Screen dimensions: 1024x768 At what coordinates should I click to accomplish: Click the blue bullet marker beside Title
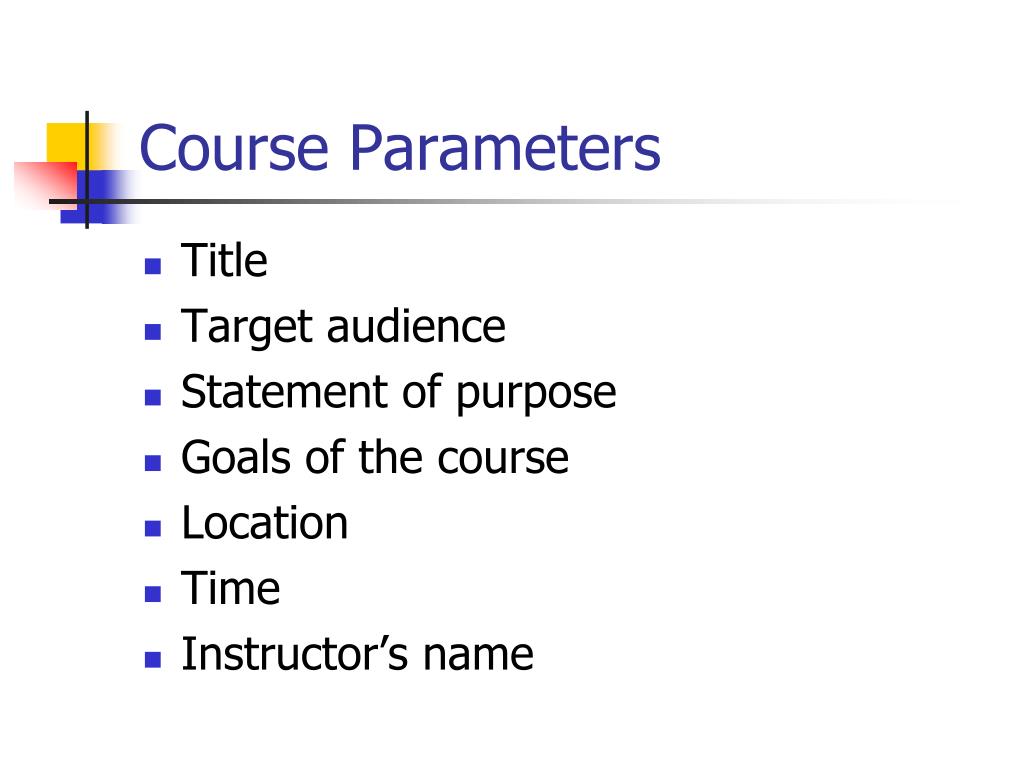(153, 266)
